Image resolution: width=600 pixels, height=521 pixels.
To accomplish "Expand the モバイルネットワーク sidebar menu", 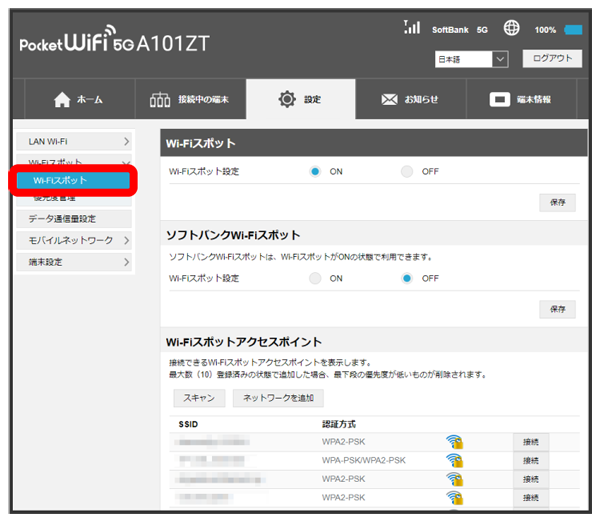I will [75, 240].
